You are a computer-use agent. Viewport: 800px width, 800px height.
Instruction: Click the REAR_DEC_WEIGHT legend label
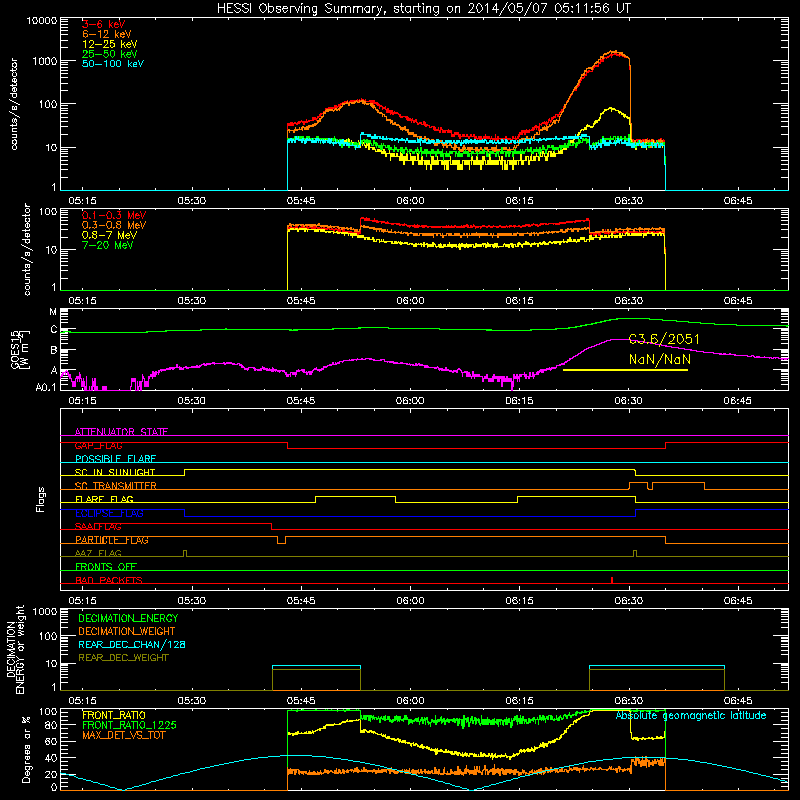tap(123, 658)
